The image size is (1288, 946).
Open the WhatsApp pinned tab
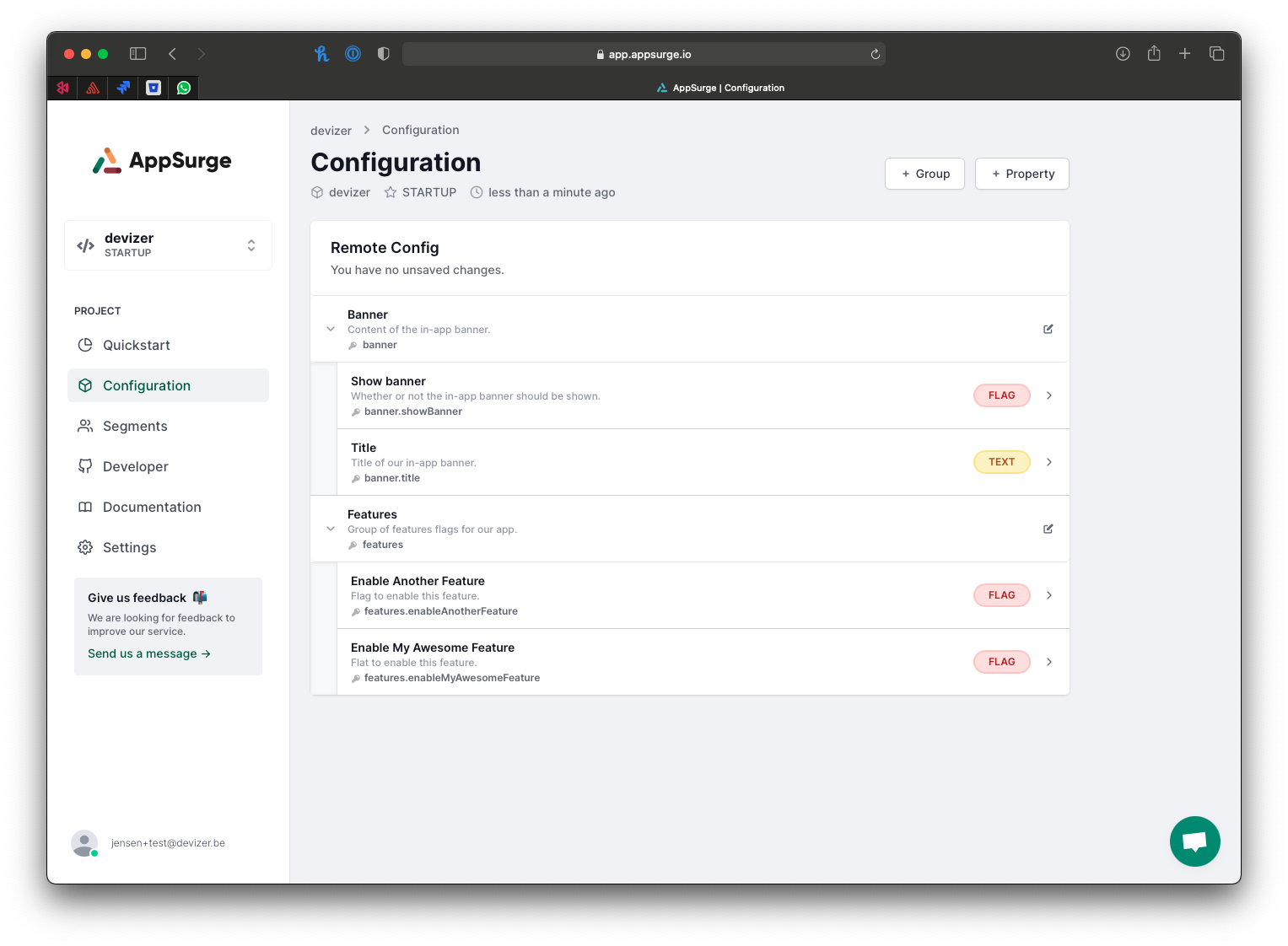(184, 88)
